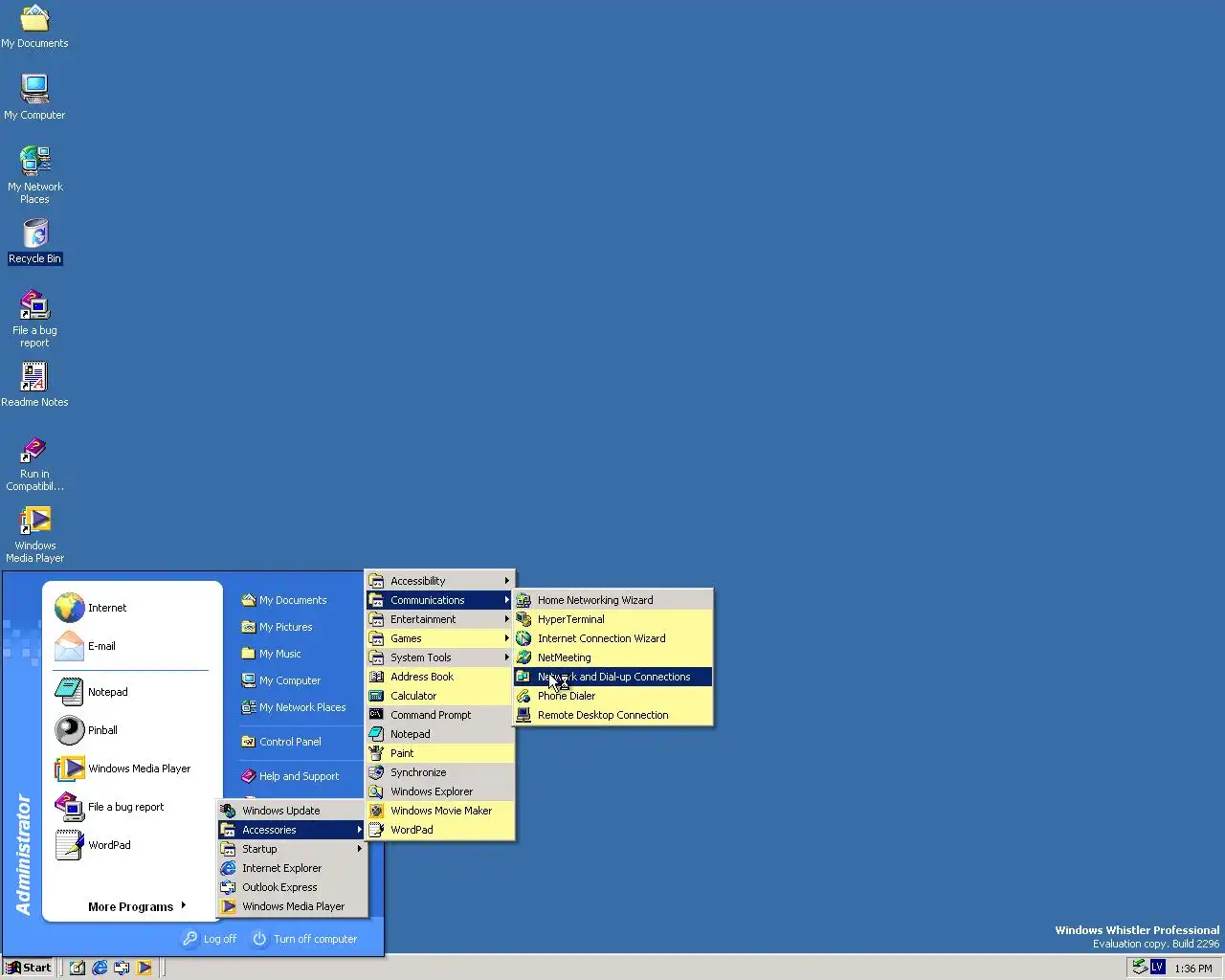Select File a bug report desktop icon
Viewport: 1225px width, 980px height.
pyautogui.click(x=34, y=319)
